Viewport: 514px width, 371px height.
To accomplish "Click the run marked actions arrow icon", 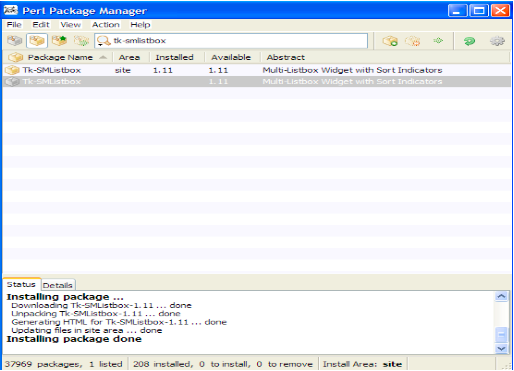I will click(x=438, y=41).
